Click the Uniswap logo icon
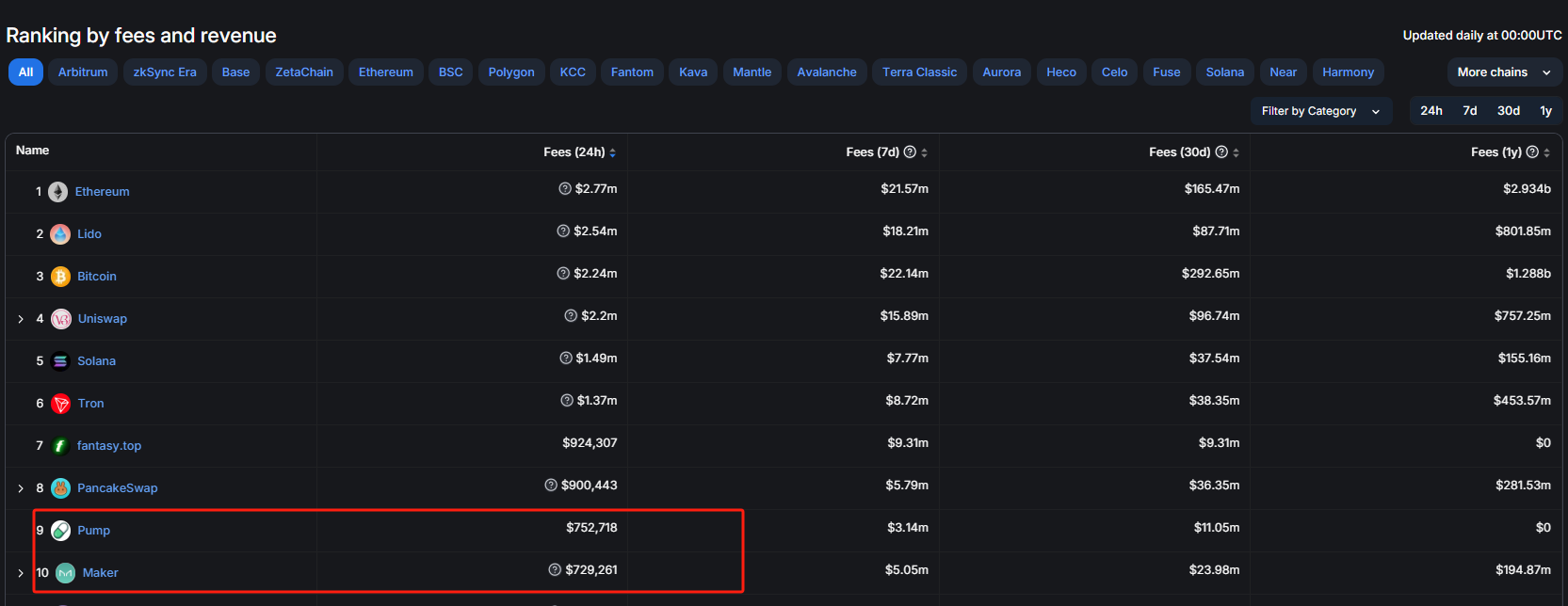This screenshot has height=606, width=1568. [x=61, y=319]
